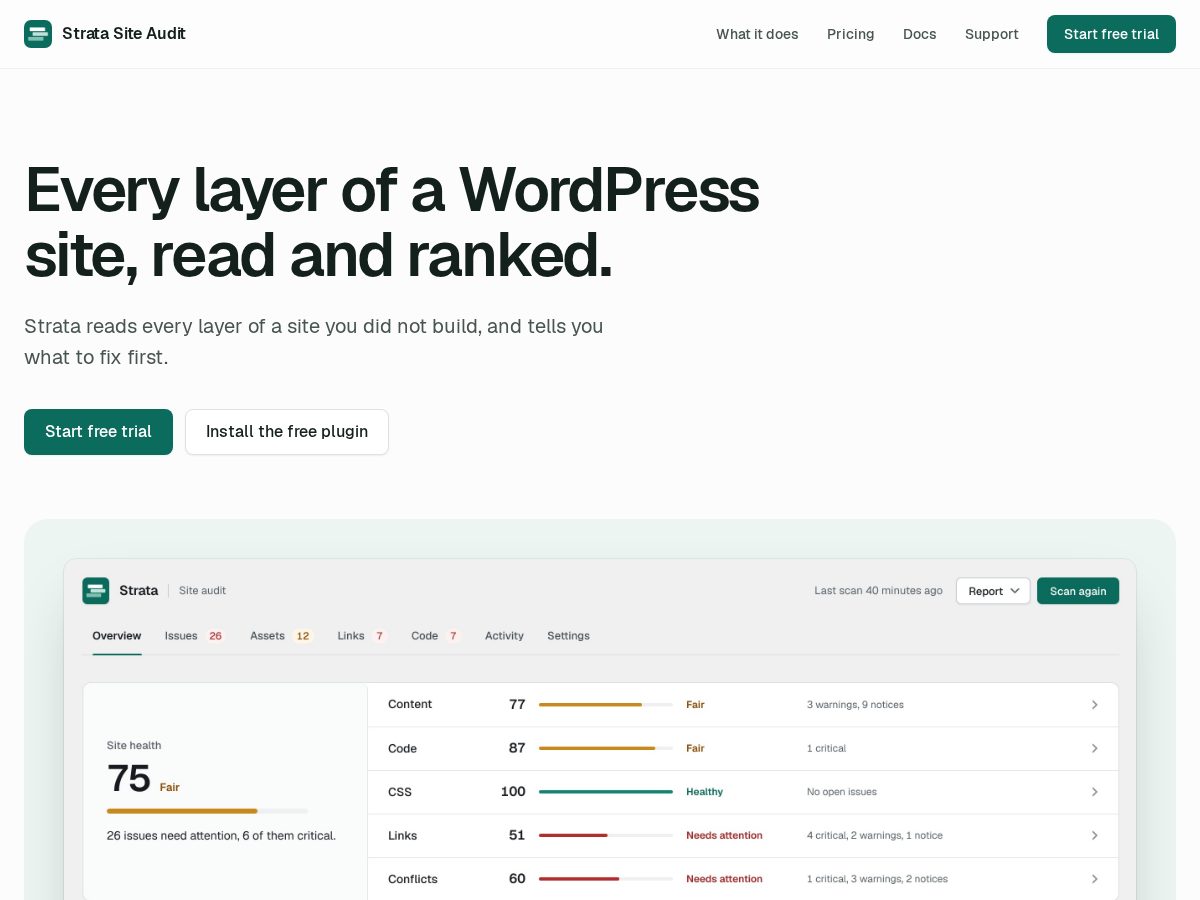
Task: Go to the Pricing page
Action: coord(851,34)
